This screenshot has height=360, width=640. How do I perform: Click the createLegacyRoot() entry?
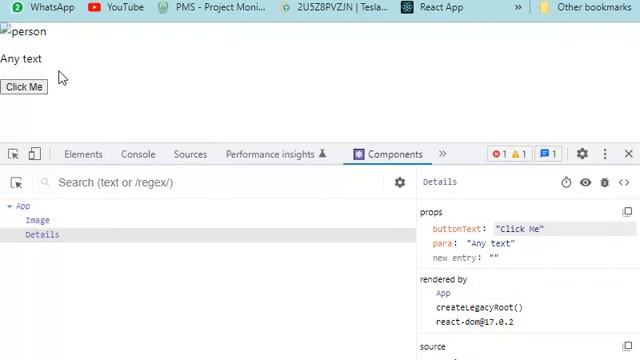479,307
